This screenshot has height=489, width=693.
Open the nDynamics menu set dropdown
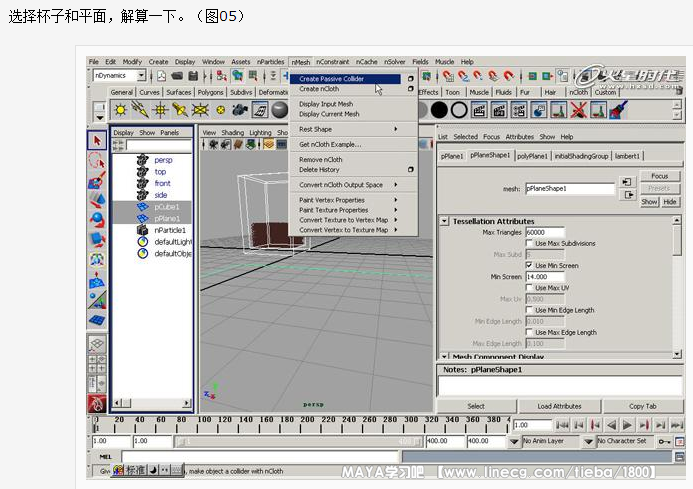click(x=141, y=75)
